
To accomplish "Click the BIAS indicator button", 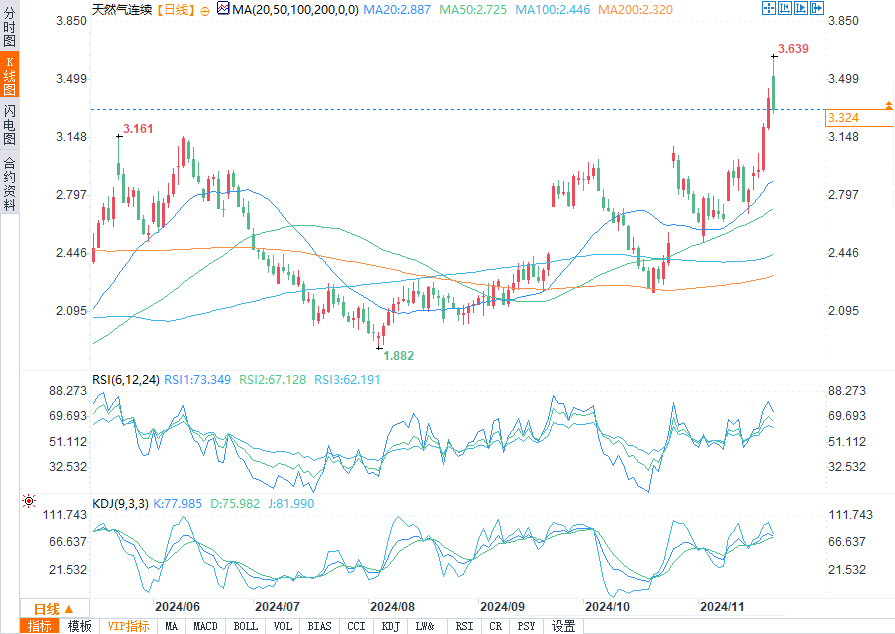I will point(319,626).
